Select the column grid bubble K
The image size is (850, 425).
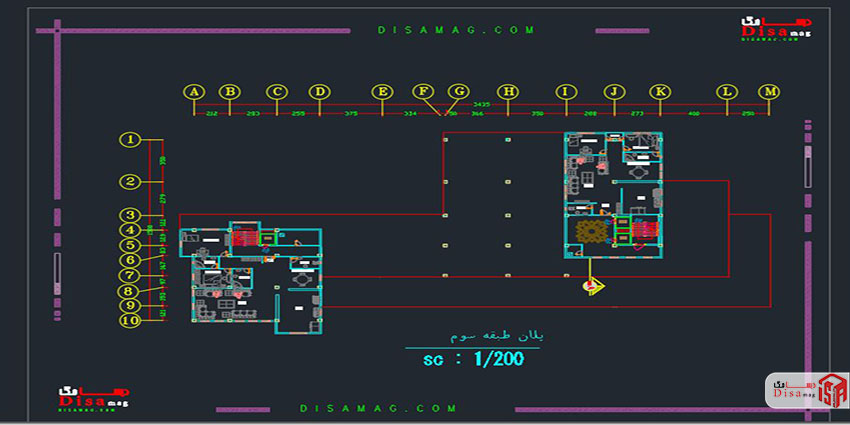click(660, 92)
